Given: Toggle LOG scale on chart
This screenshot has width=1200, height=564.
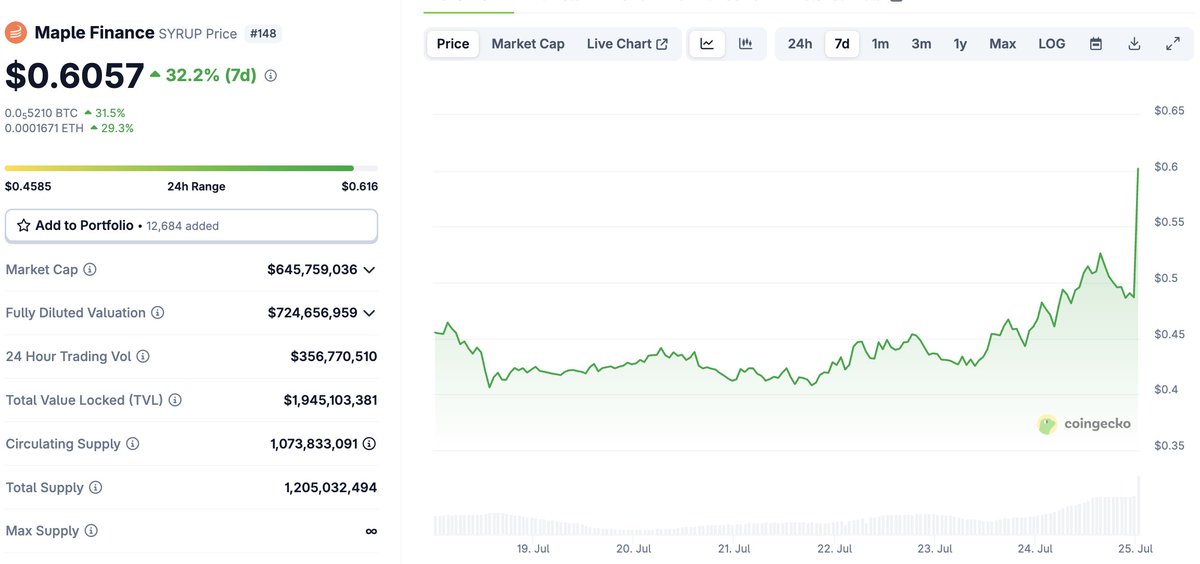Looking at the screenshot, I should tap(1052, 44).
